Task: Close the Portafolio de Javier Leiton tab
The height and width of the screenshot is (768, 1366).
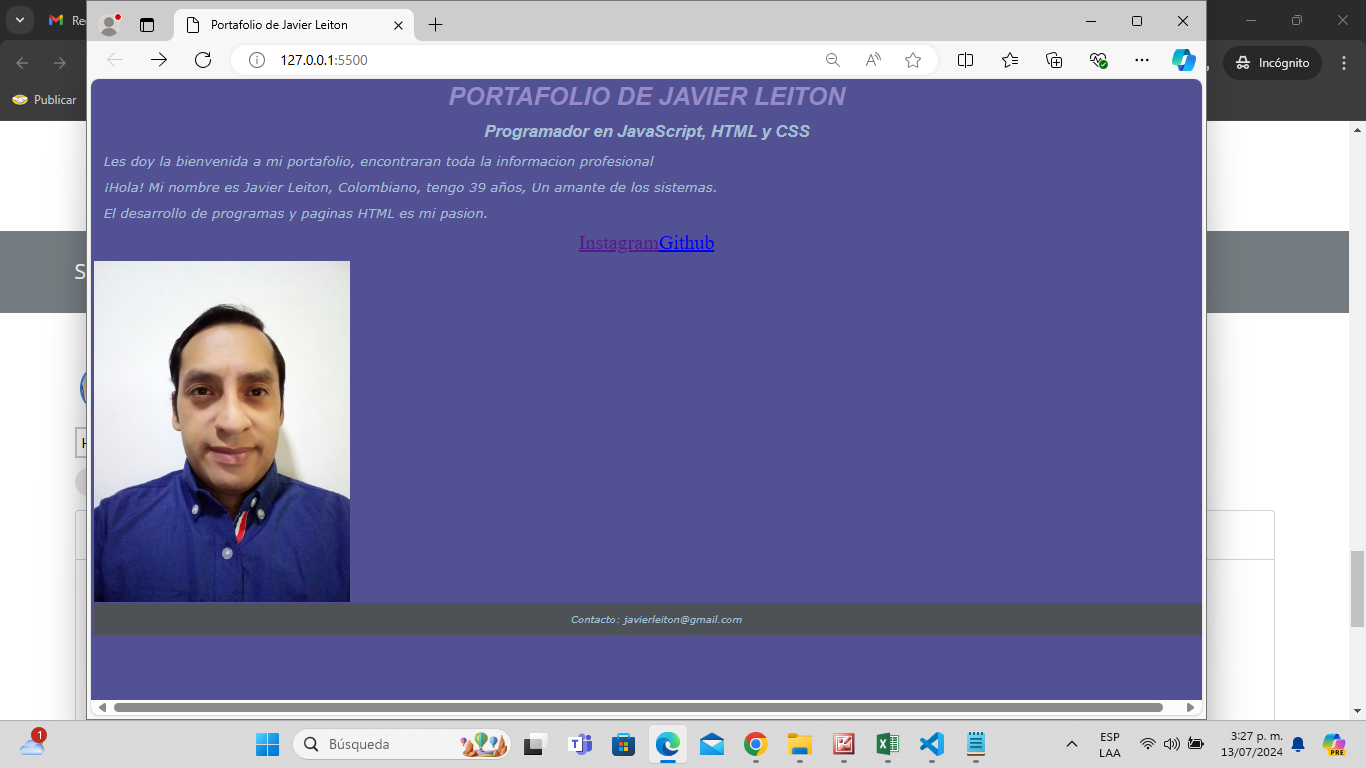Action: coord(399,25)
